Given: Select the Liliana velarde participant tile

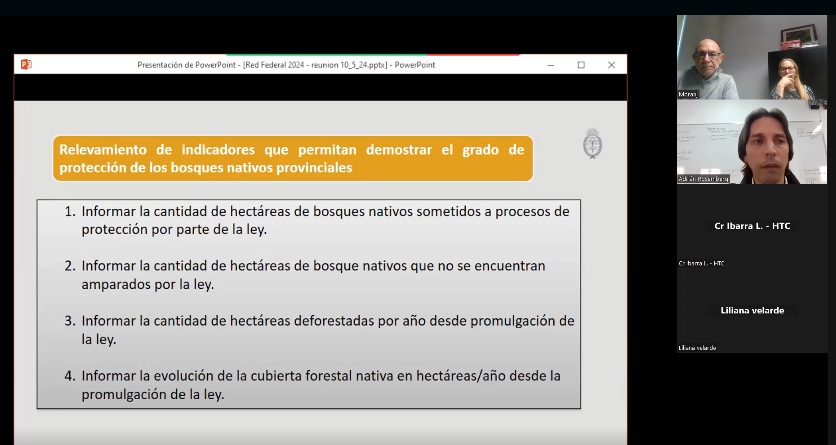Looking at the screenshot, I should click(752, 310).
